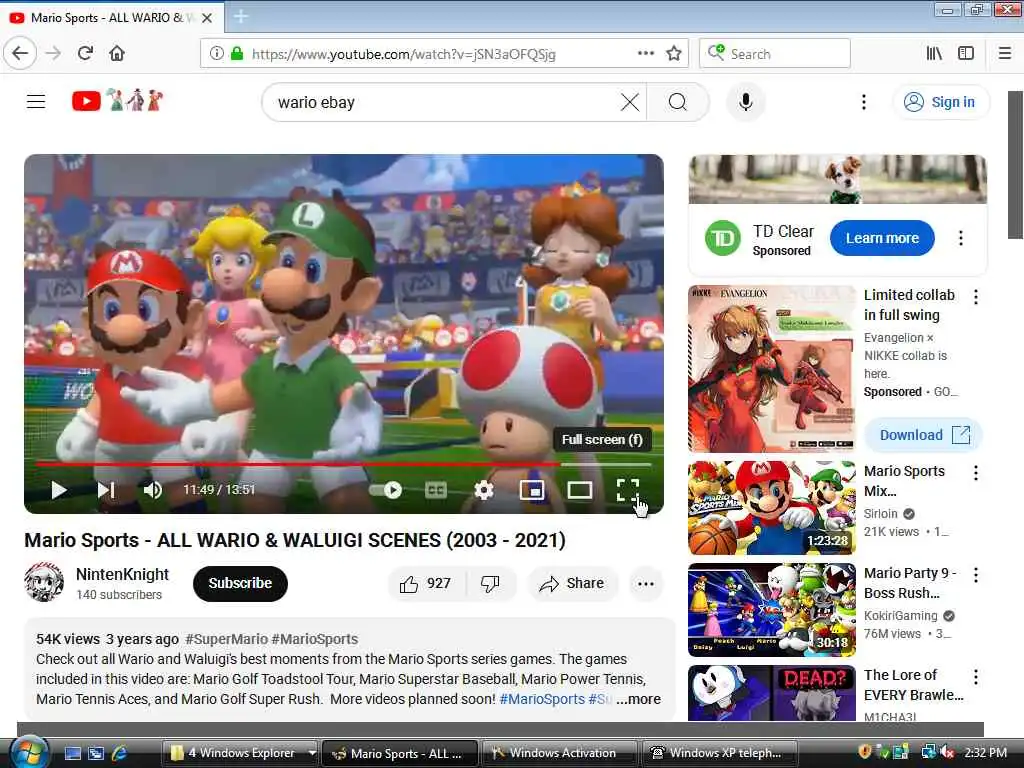Open the blue #MarioSports hashtag in description
The height and width of the screenshot is (768, 1024).
tap(542, 699)
